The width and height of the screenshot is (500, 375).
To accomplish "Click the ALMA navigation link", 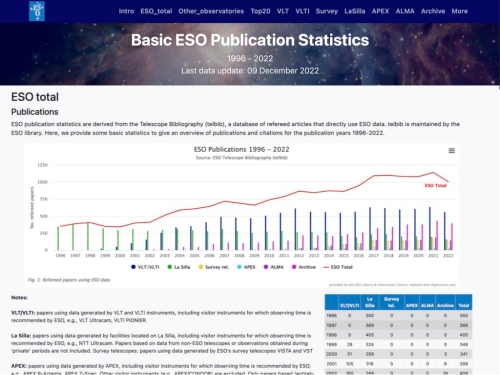I will [x=405, y=11].
